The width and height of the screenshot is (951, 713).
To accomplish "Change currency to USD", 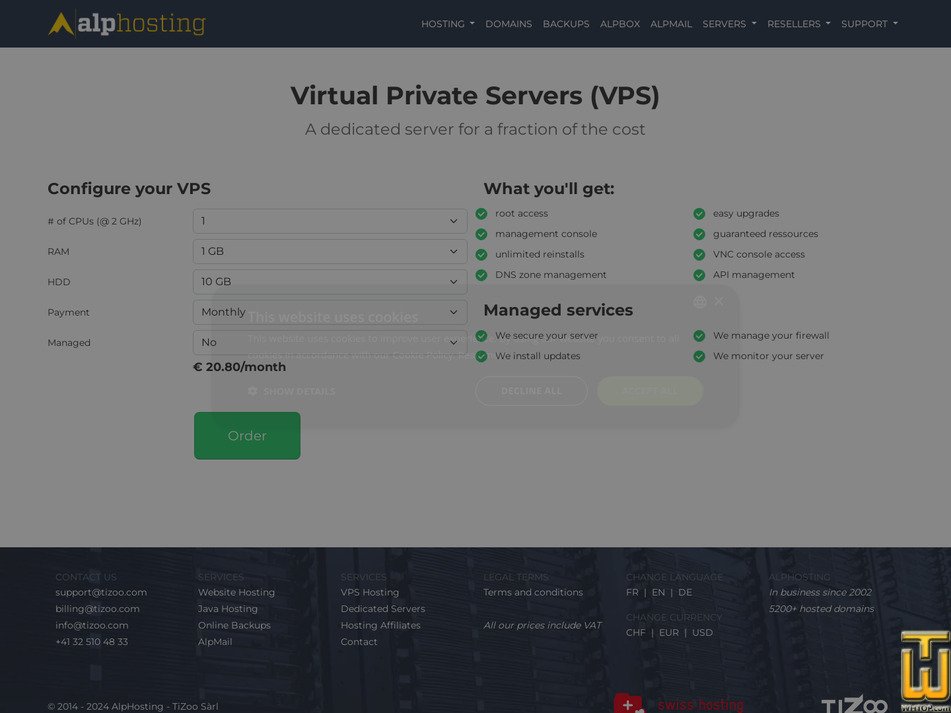I will 702,632.
